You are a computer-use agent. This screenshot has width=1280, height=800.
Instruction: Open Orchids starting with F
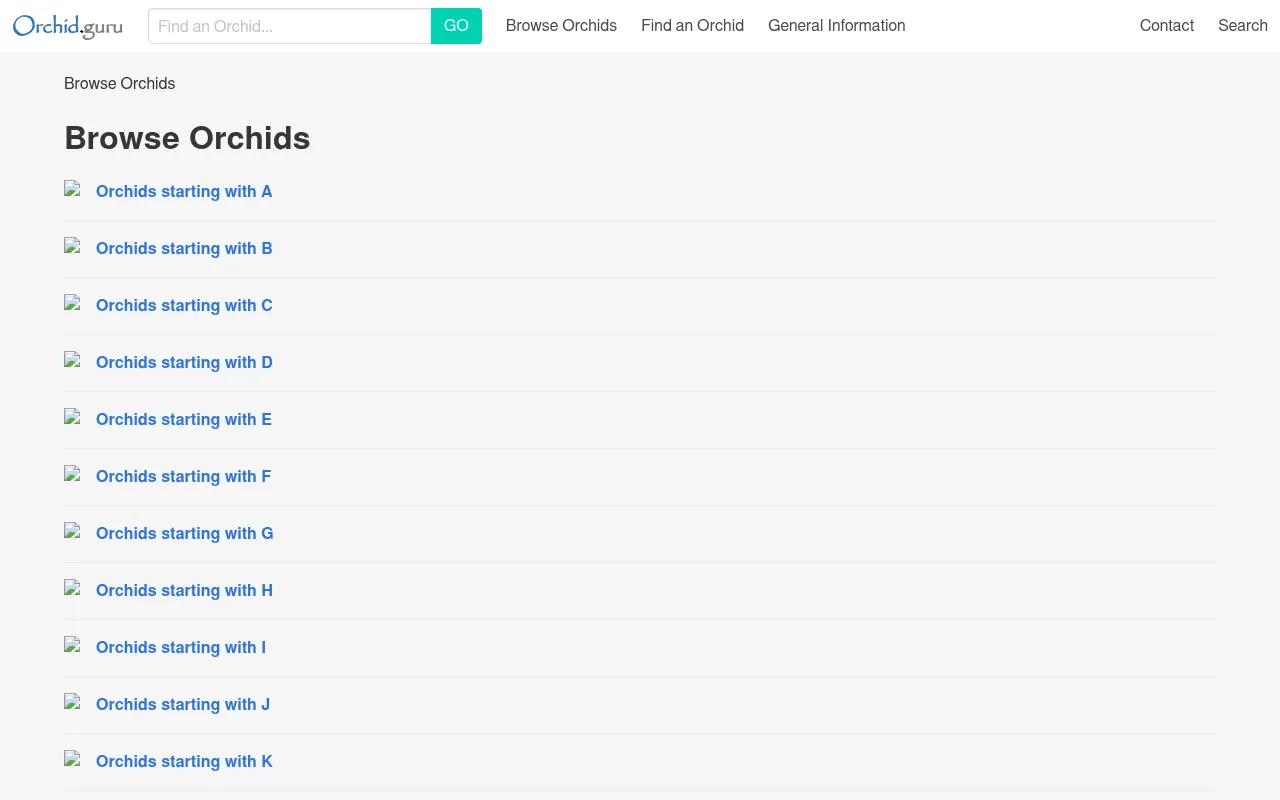pyautogui.click(x=183, y=476)
